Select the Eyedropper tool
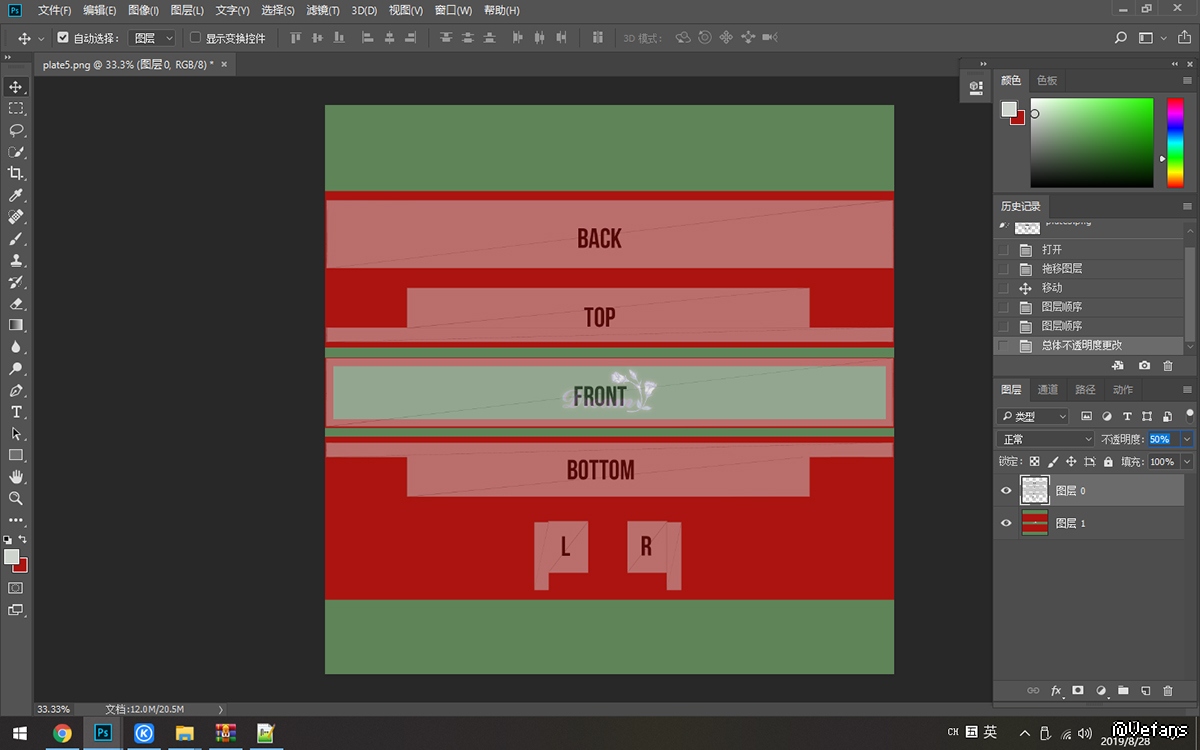The height and width of the screenshot is (750, 1200). pos(16,195)
